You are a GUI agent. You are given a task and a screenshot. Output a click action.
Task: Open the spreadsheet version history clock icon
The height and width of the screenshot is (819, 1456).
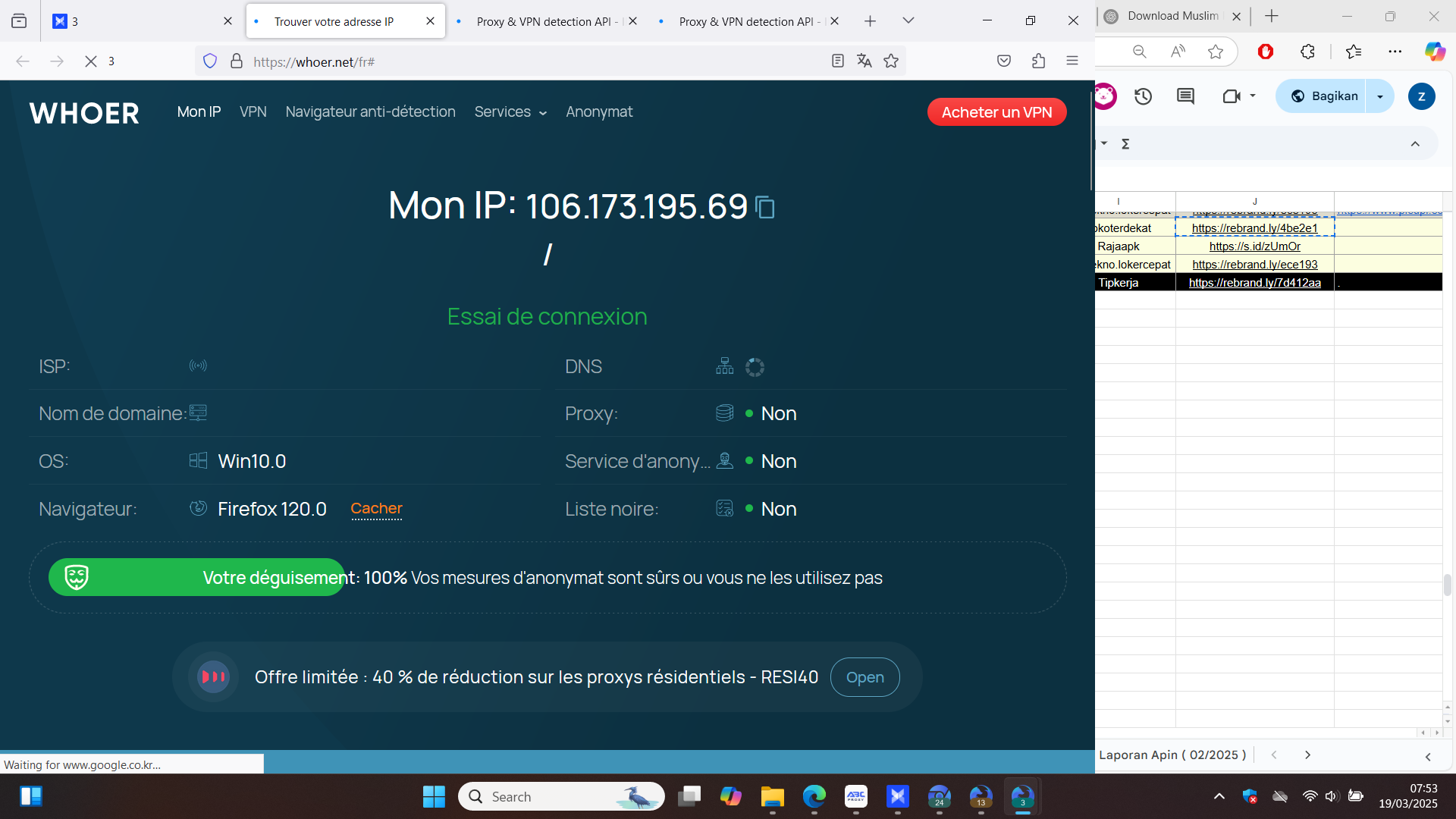(x=1144, y=96)
